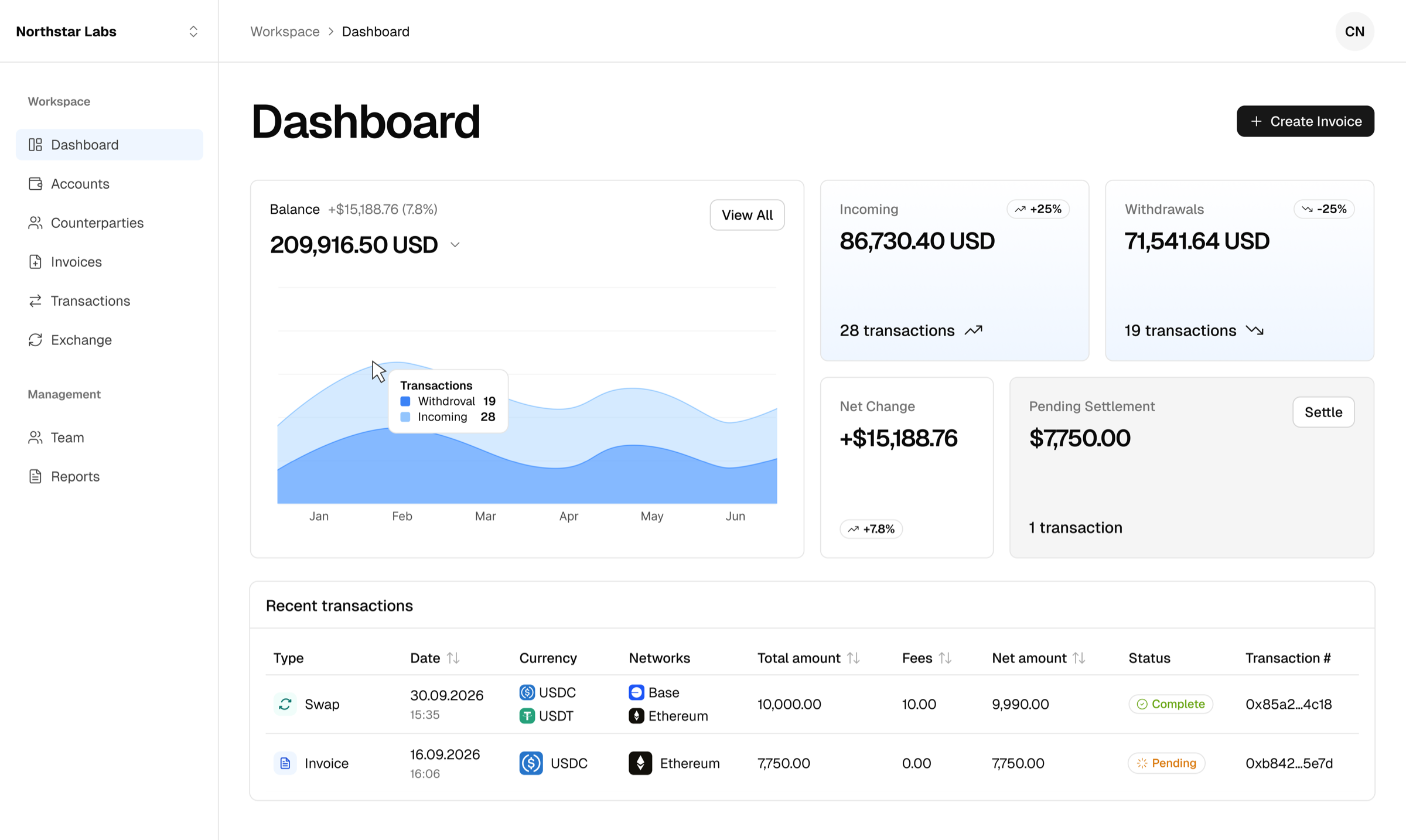This screenshot has height=840, width=1406.
Task: Click the downward trend arrow beside 19 transactions
Action: (x=1255, y=330)
